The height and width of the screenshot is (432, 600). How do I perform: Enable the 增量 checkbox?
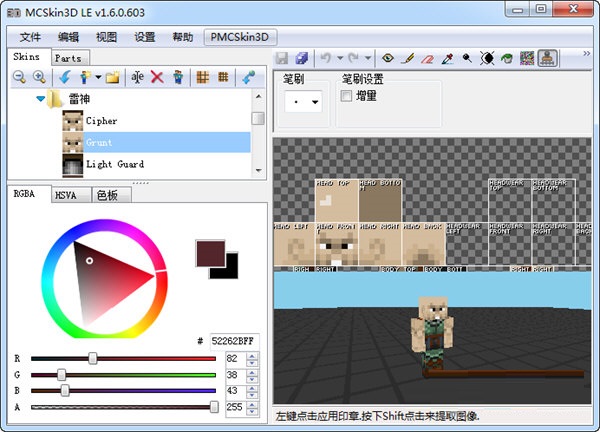(x=346, y=96)
